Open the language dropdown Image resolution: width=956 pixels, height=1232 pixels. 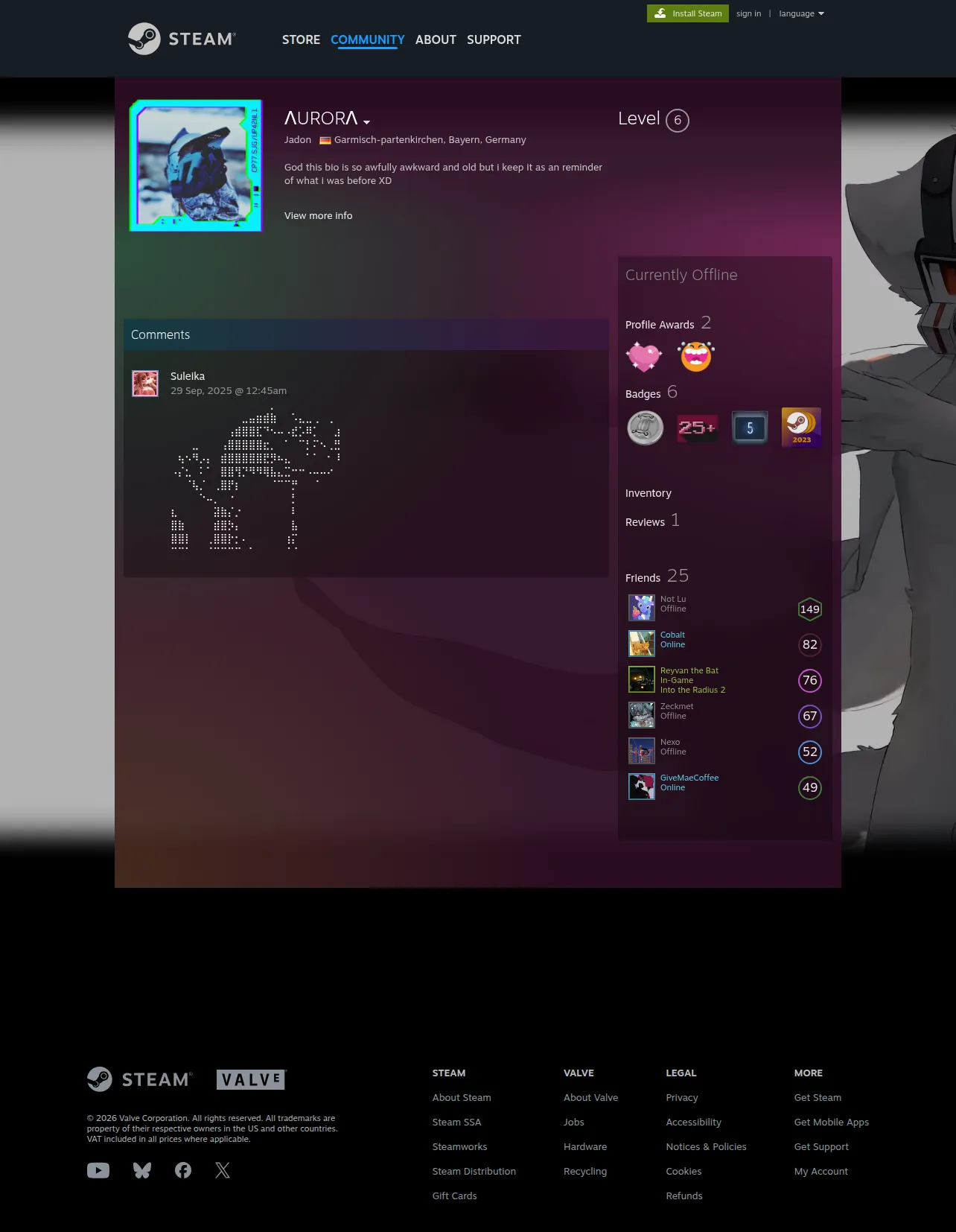click(x=801, y=13)
